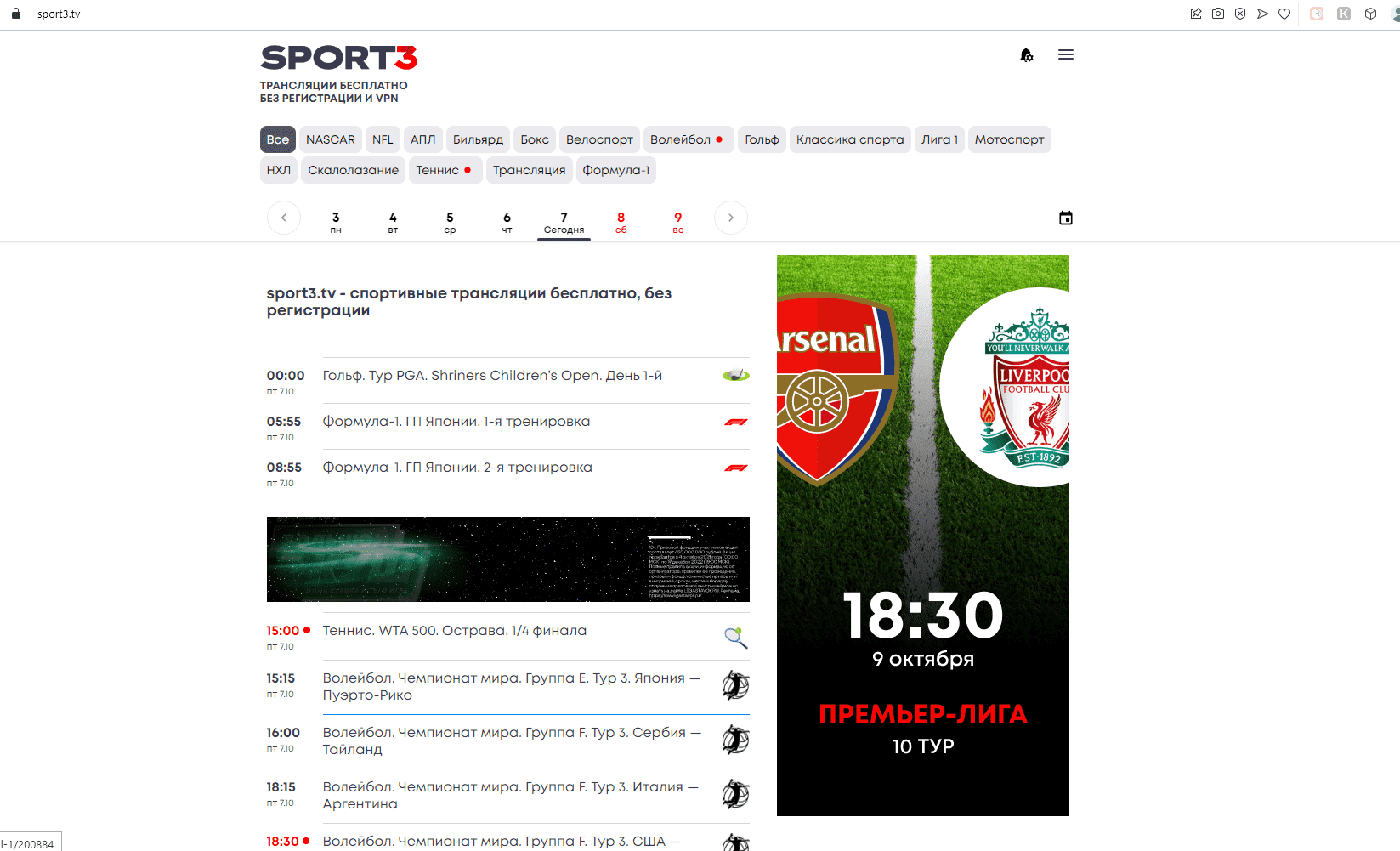Open the calendar date picker
Image resolution: width=1400 pixels, height=851 pixels.
point(1066,218)
